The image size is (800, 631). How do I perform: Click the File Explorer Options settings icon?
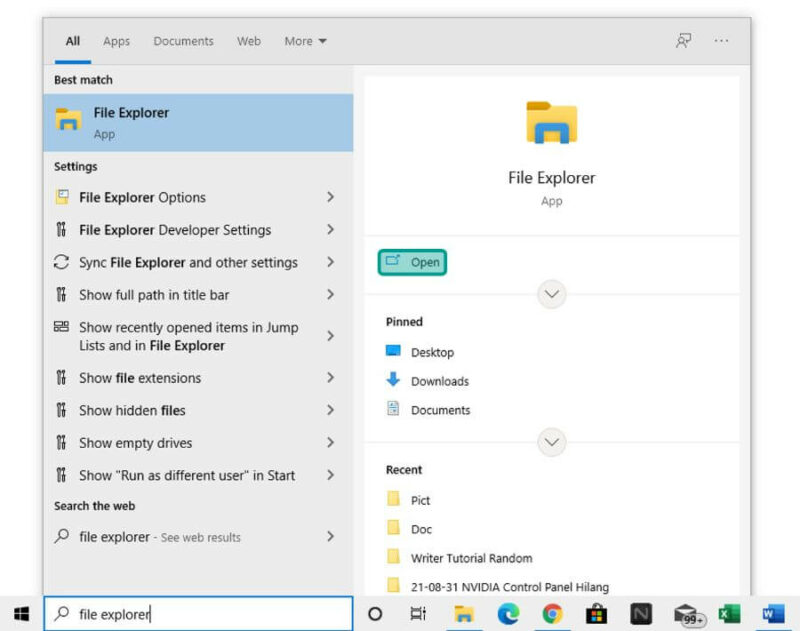[62, 197]
